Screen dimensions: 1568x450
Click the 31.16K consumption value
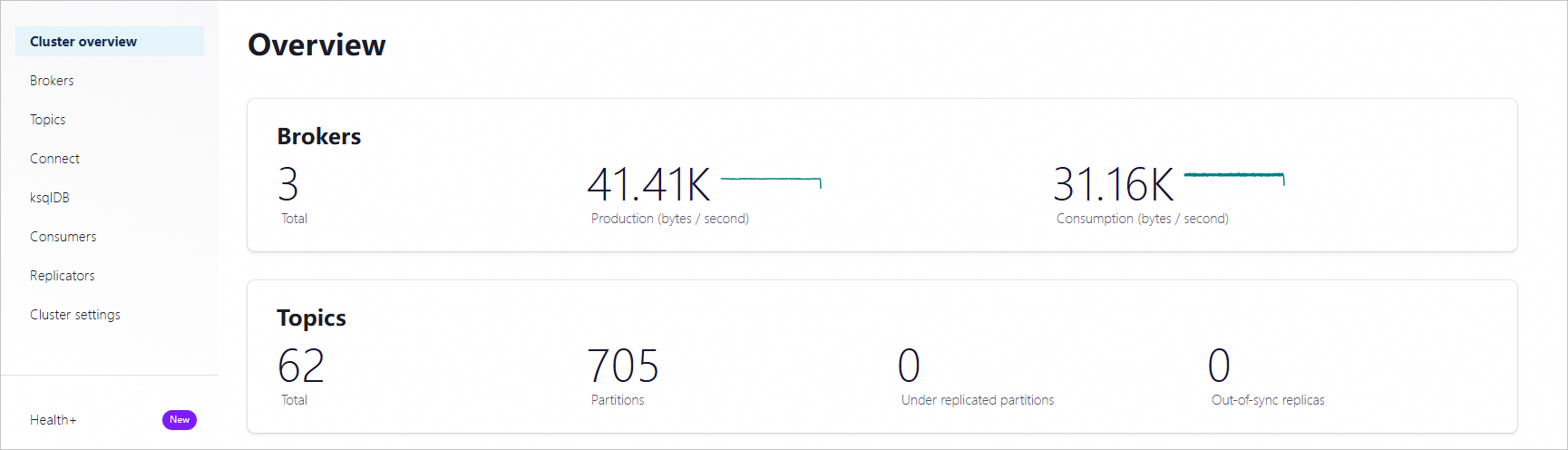(x=1114, y=185)
